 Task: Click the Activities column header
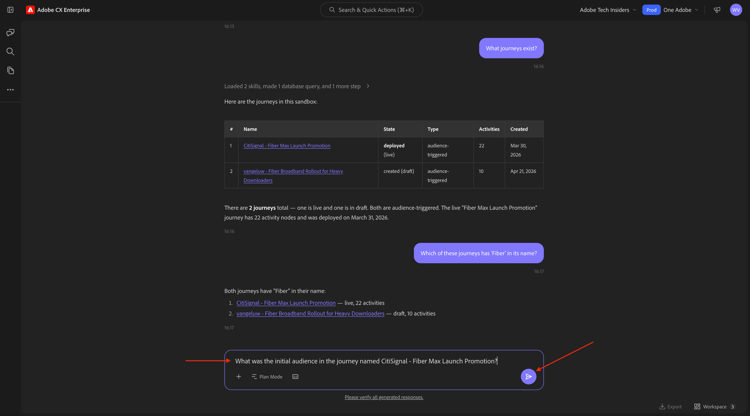(489, 129)
